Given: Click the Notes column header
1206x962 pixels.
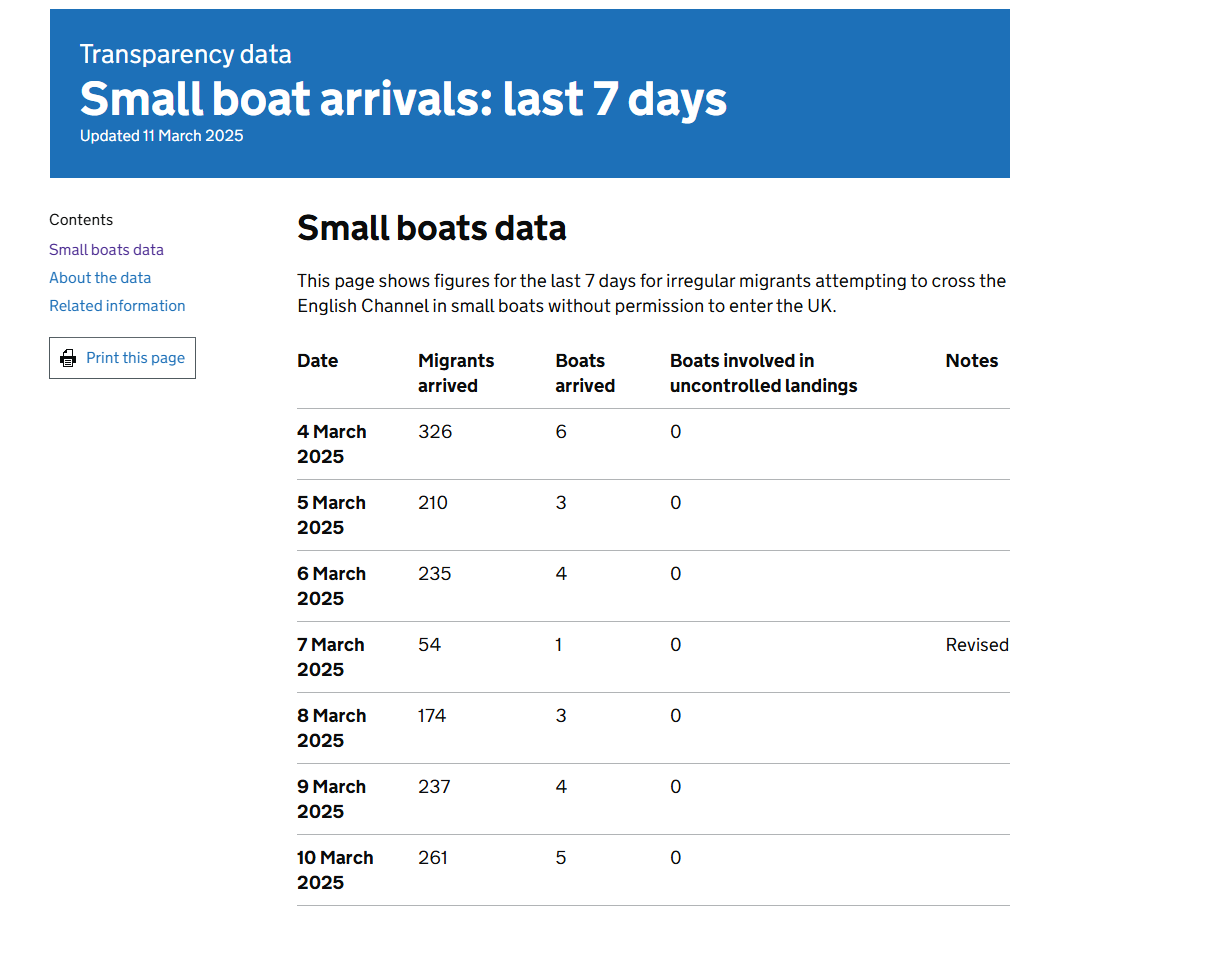Looking at the screenshot, I should tap(972, 361).
